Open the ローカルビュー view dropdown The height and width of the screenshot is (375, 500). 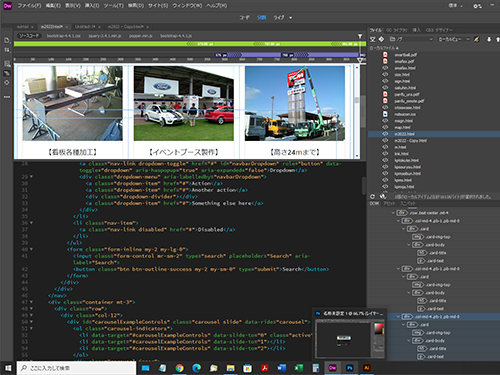click(x=454, y=39)
